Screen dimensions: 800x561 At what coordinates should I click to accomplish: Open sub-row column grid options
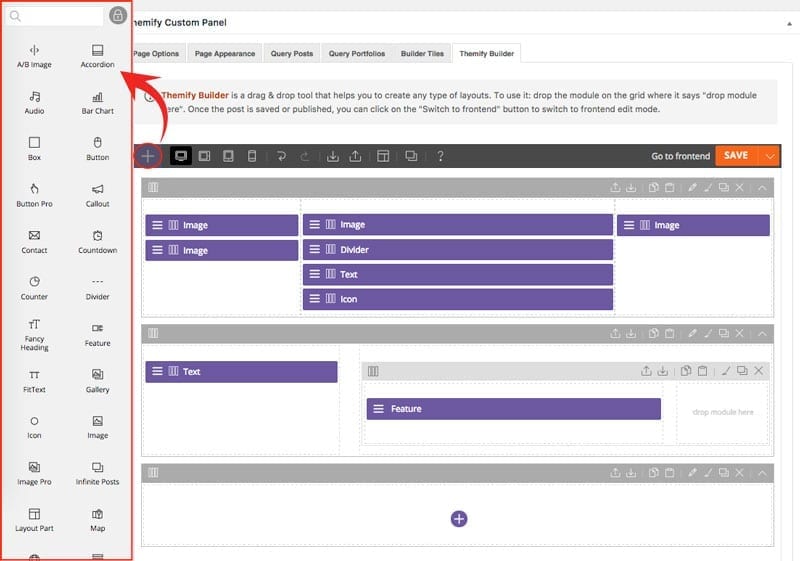tap(373, 371)
